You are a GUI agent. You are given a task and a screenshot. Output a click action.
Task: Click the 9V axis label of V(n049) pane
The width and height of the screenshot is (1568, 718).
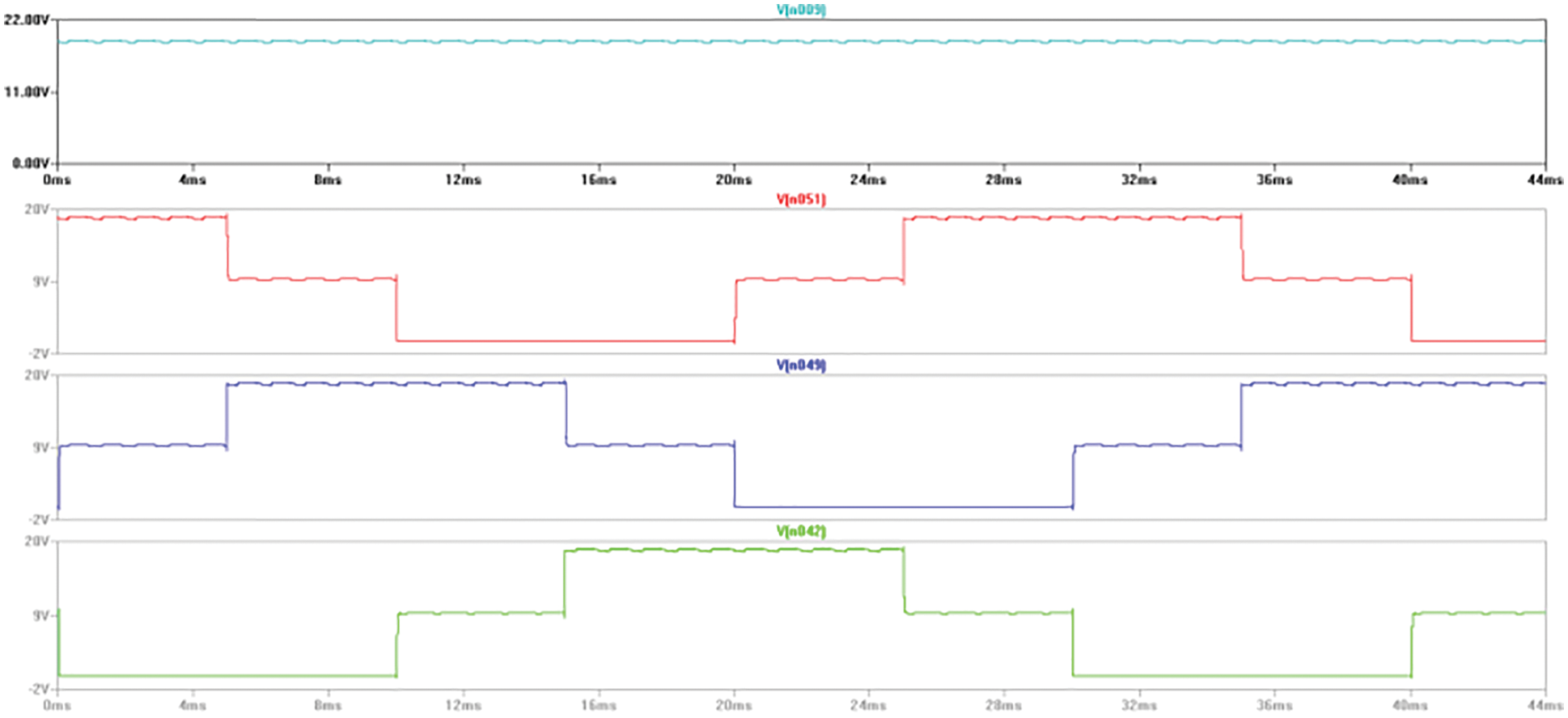coord(40,448)
